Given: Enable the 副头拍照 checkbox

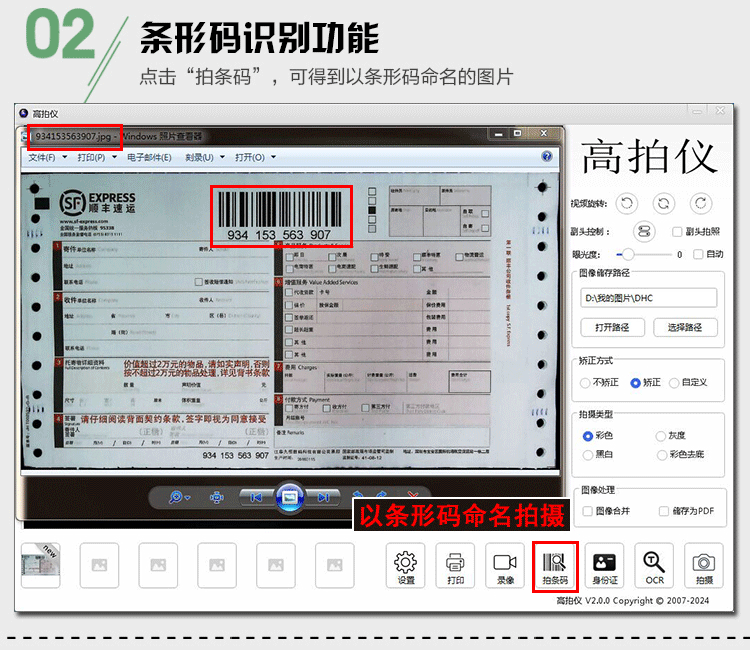Looking at the screenshot, I should (677, 232).
